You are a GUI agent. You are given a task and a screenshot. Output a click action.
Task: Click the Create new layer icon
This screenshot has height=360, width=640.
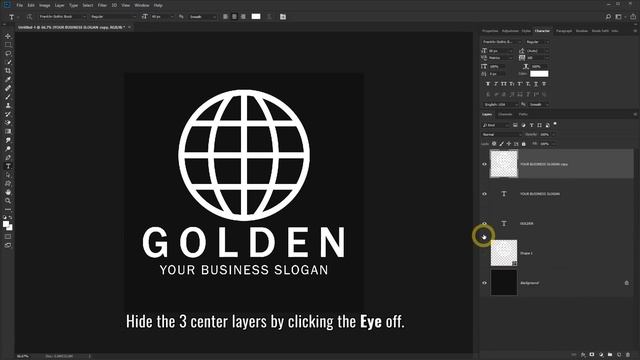[619, 355]
